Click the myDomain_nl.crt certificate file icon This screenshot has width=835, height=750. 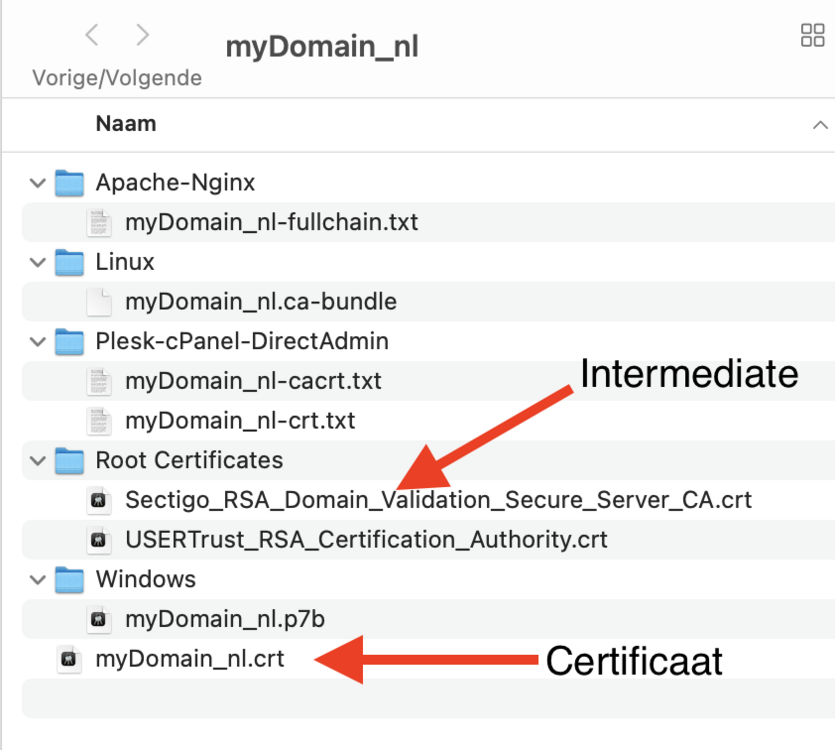(69, 660)
